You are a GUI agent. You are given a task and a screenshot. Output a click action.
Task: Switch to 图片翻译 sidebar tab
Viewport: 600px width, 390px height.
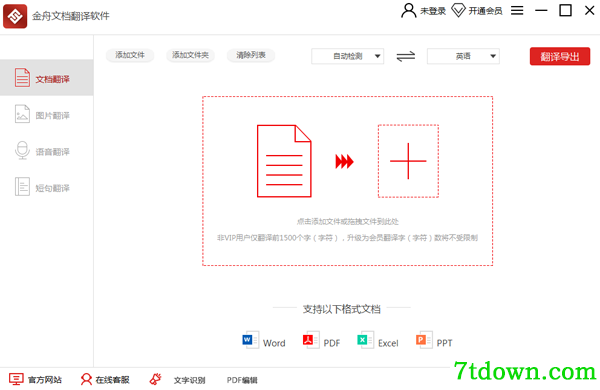click(47, 114)
